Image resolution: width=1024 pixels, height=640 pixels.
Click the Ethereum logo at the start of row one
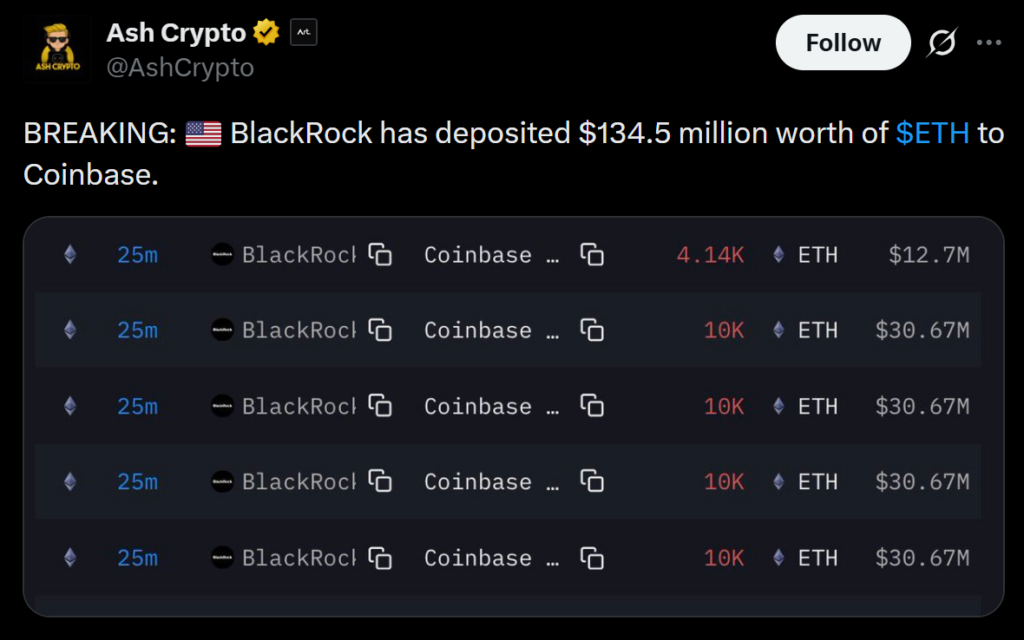tap(68, 255)
